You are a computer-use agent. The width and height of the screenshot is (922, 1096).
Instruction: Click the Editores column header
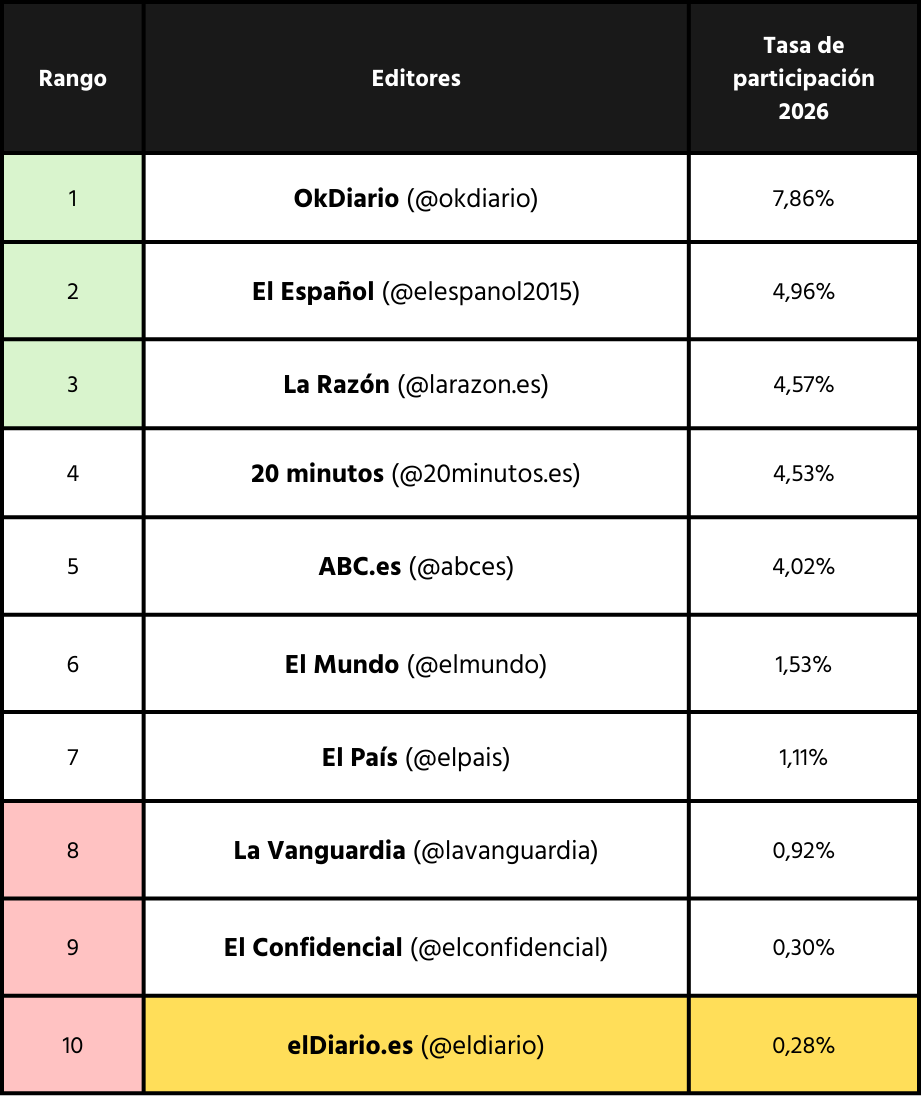(416, 78)
